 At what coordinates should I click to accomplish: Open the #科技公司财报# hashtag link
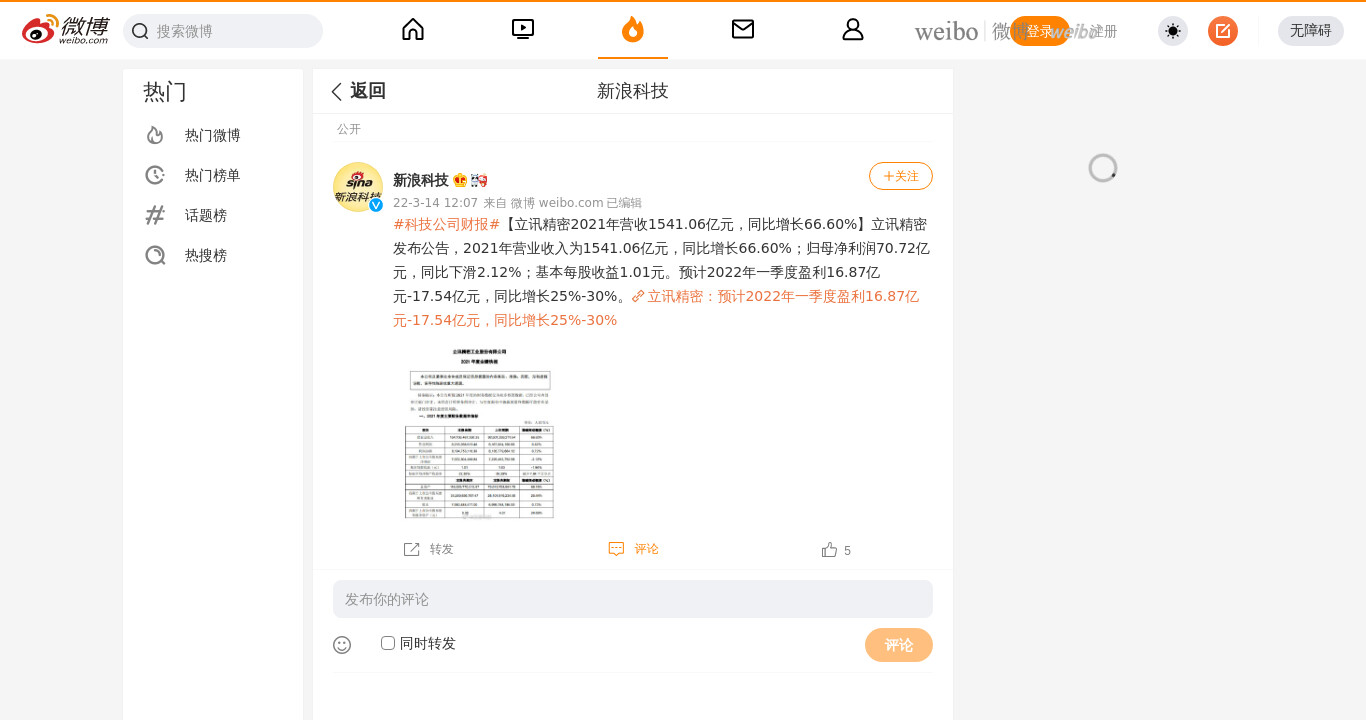pyautogui.click(x=446, y=224)
